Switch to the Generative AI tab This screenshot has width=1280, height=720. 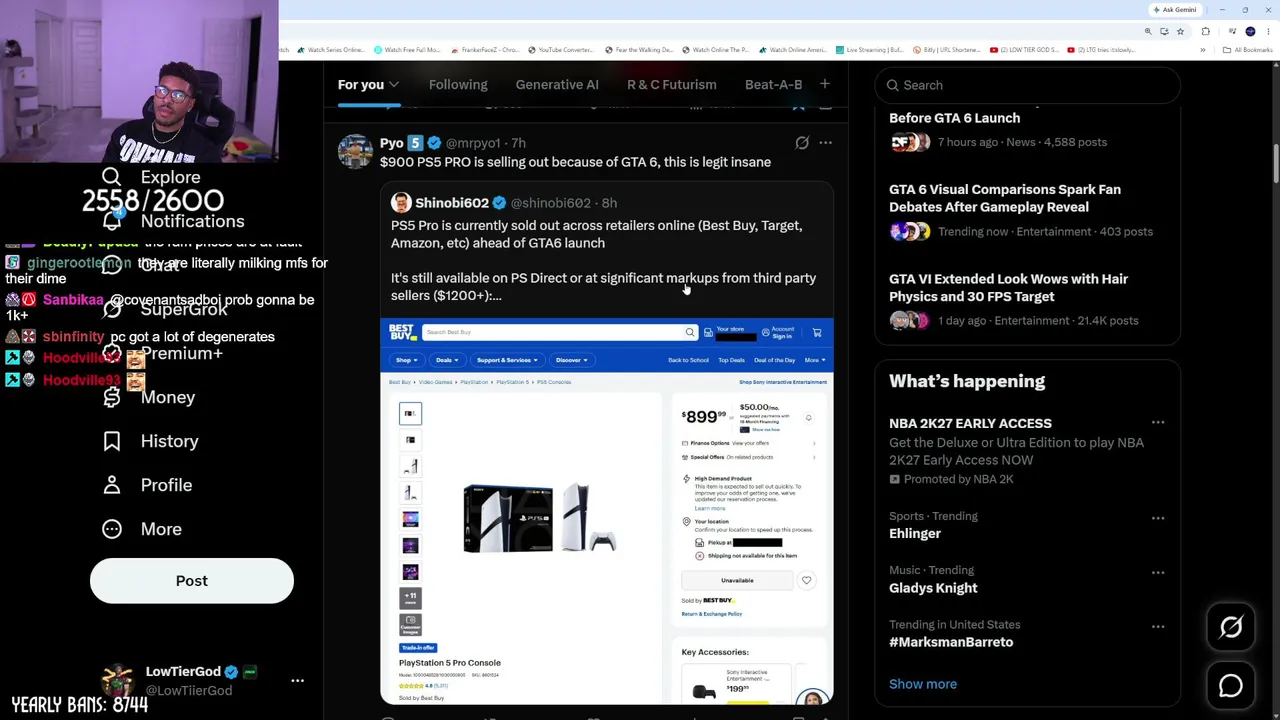coord(557,85)
